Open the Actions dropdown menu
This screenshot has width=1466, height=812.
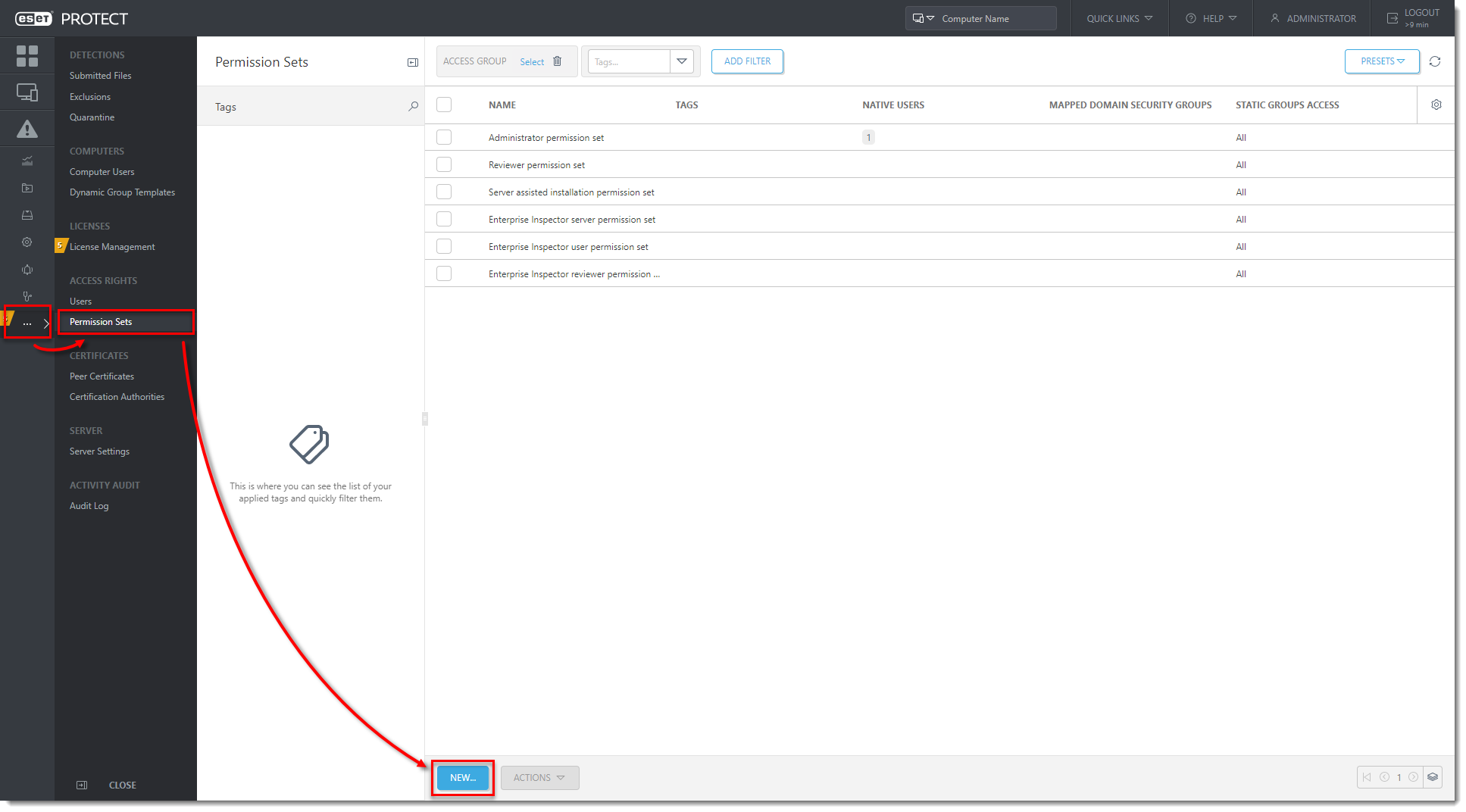click(x=539, y=777)
